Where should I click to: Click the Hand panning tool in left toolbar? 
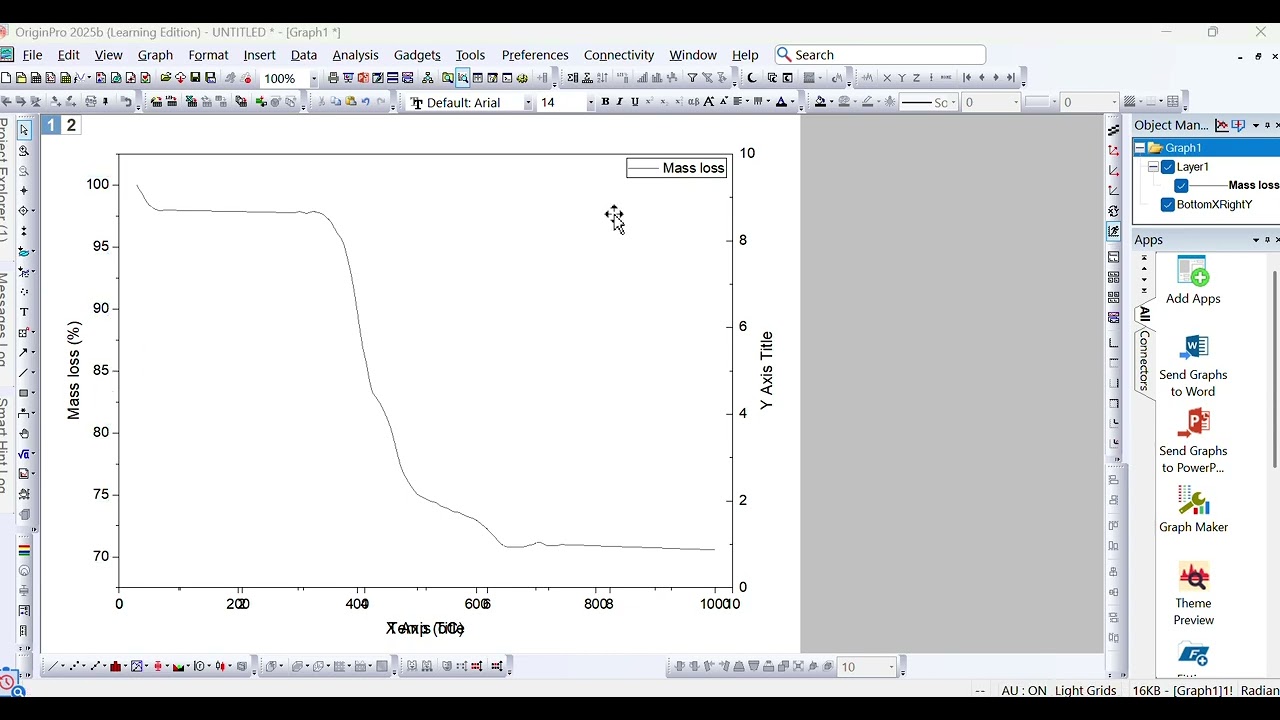click(24, 434)
